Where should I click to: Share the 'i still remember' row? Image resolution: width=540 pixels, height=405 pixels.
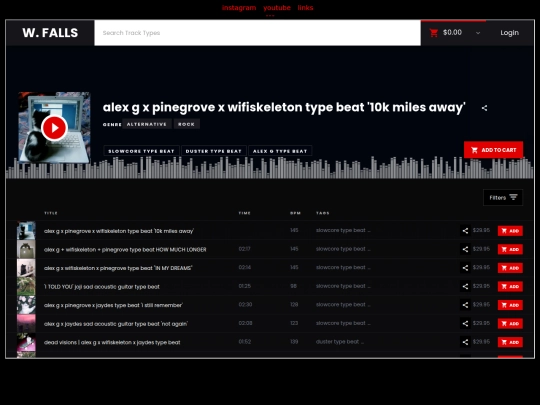(x=465, y=305)
